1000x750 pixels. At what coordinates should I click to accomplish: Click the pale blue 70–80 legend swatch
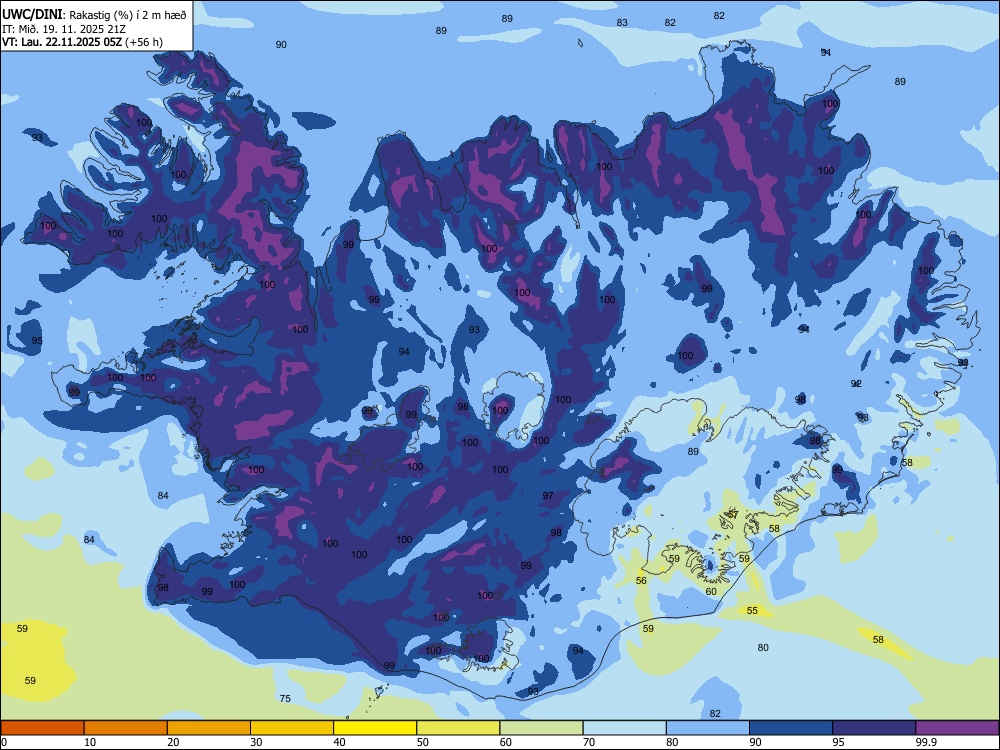(624, 728)
